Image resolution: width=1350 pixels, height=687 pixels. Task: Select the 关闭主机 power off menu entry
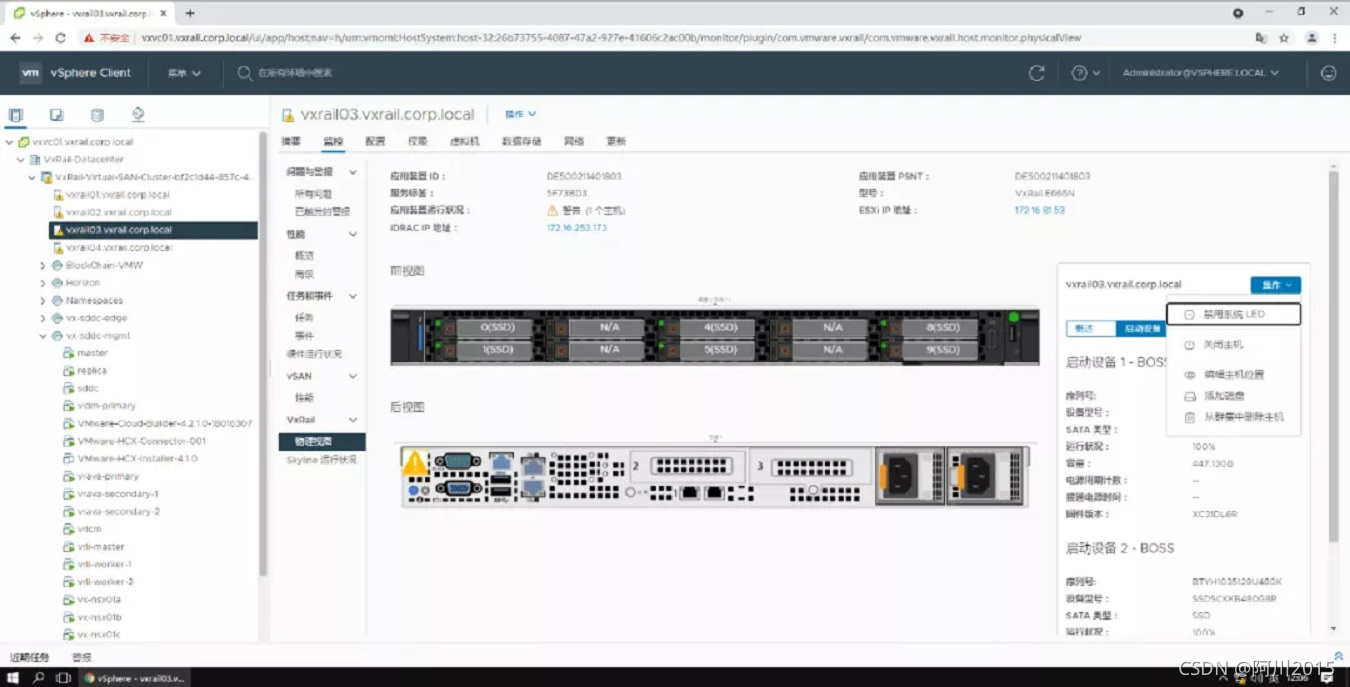pyautogui.click(x=1223, y=345)
